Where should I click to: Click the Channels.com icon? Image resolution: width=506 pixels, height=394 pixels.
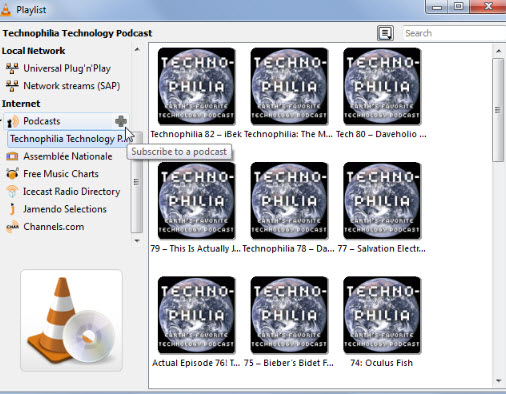click(x=12, y=227)
